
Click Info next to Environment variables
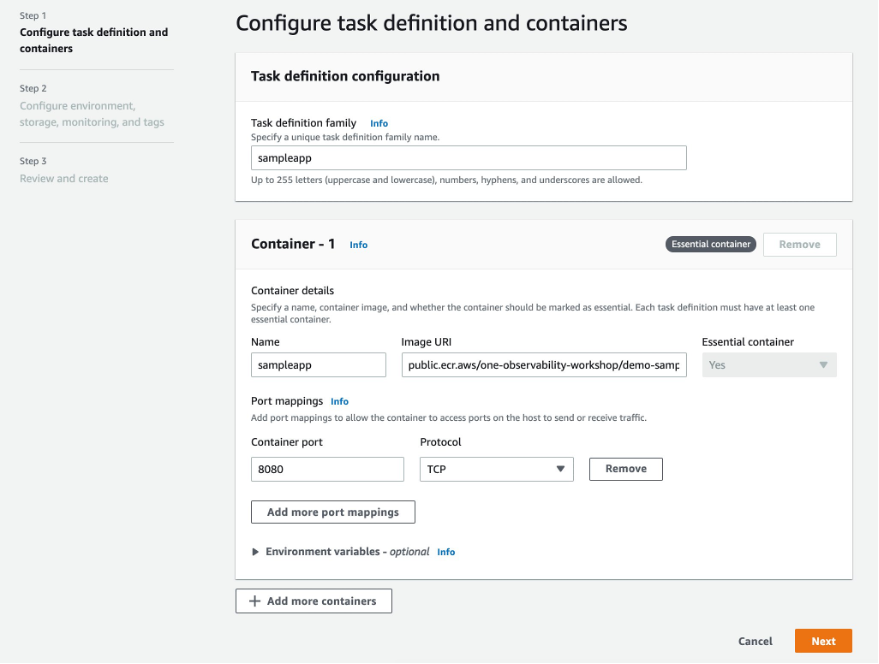[x=446, y=551]
